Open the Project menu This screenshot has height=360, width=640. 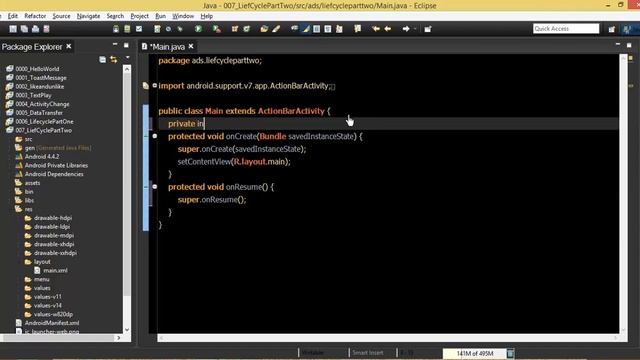[140, 16]
